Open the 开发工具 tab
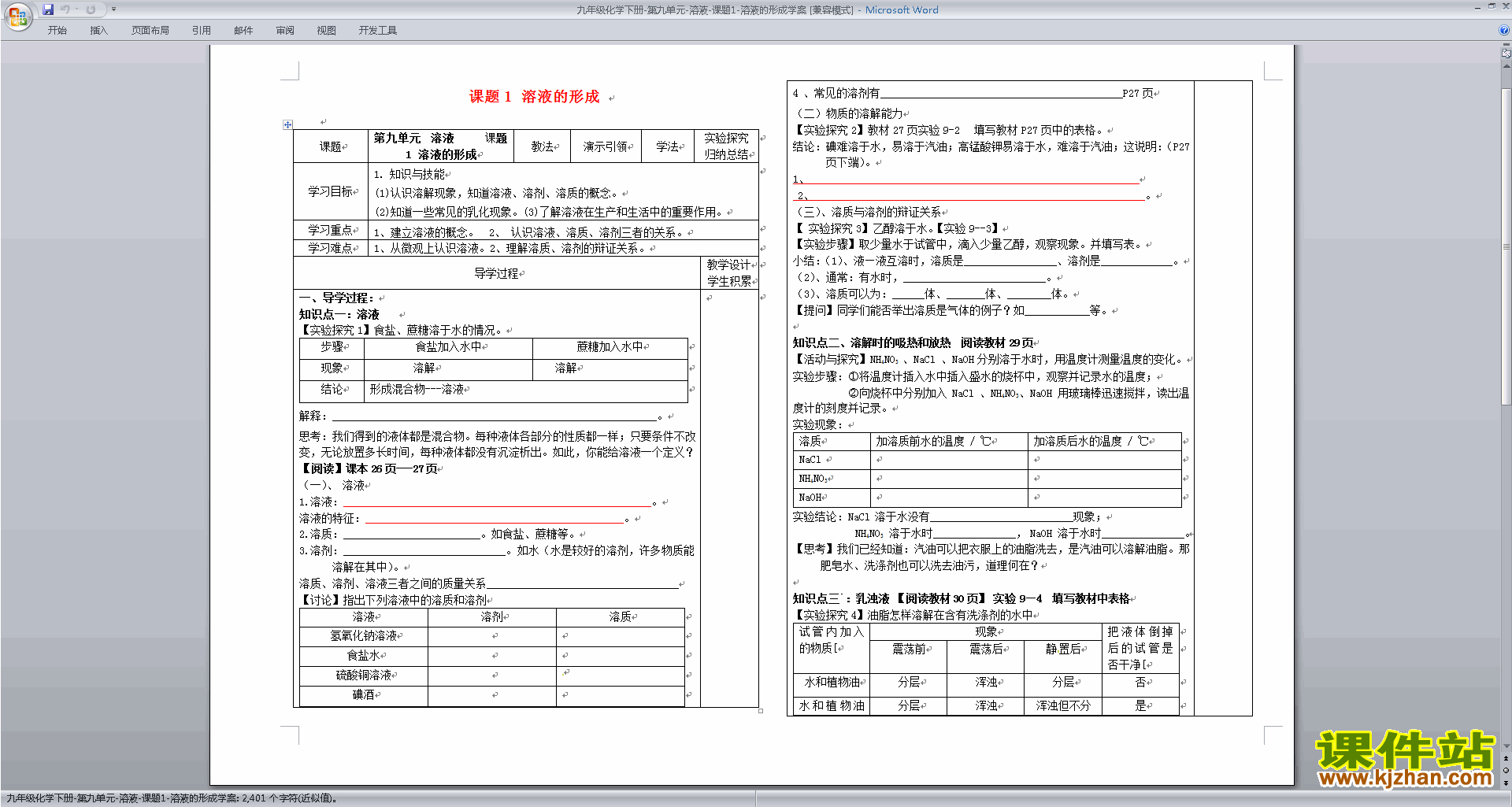The image size is (1512, 807). coord(378,31)
